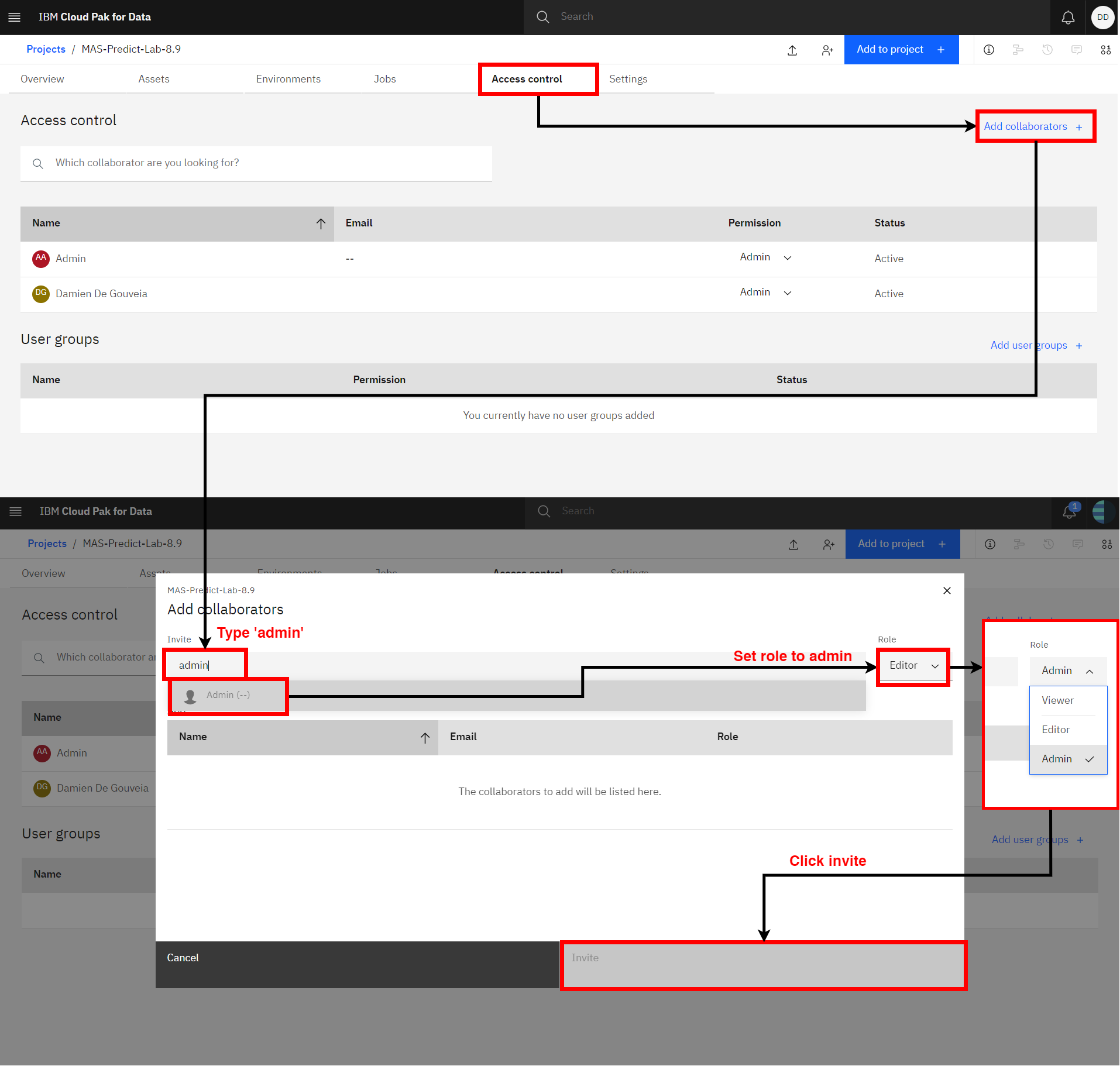Expand the Editor role dropdown in dialog

(913, 666)
